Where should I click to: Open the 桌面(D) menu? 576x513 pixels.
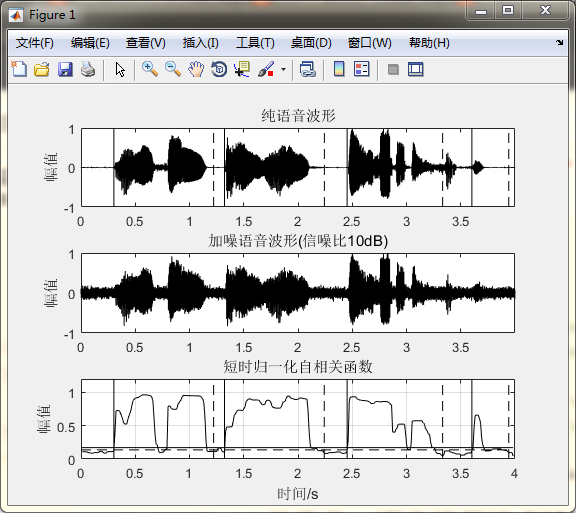(311, 43)
